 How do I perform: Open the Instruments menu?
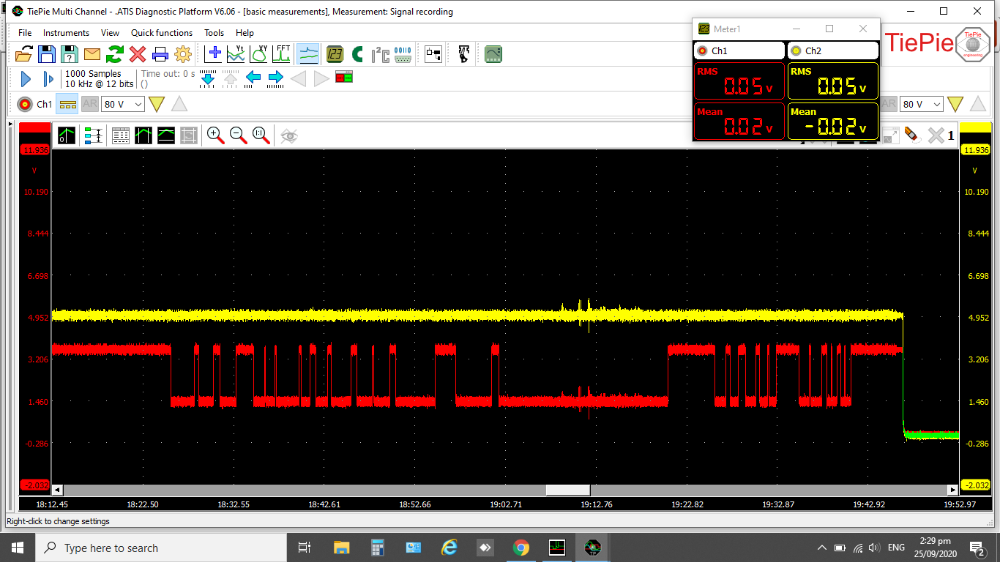[66, 33]
